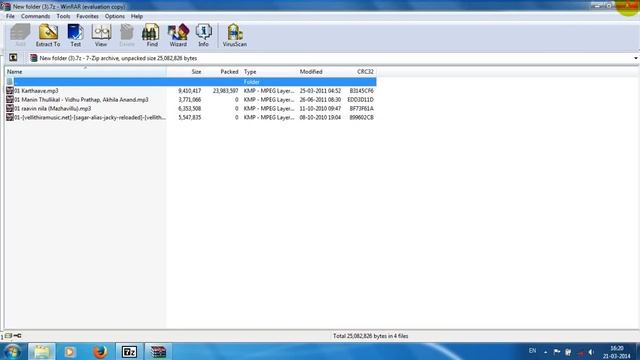Image resolution: width=640 pixels, height=360 pixels.
Task: Open the Commands menu
Action: coord(36,16)
